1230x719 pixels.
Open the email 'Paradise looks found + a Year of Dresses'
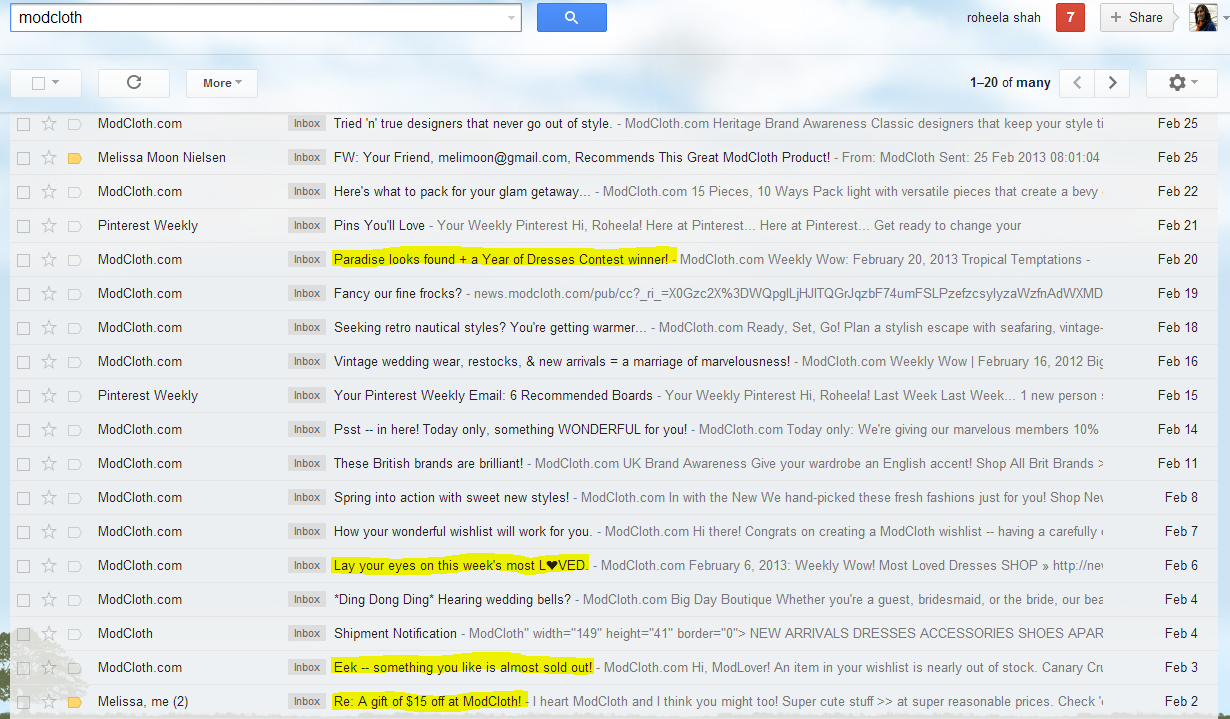(501, 259)
